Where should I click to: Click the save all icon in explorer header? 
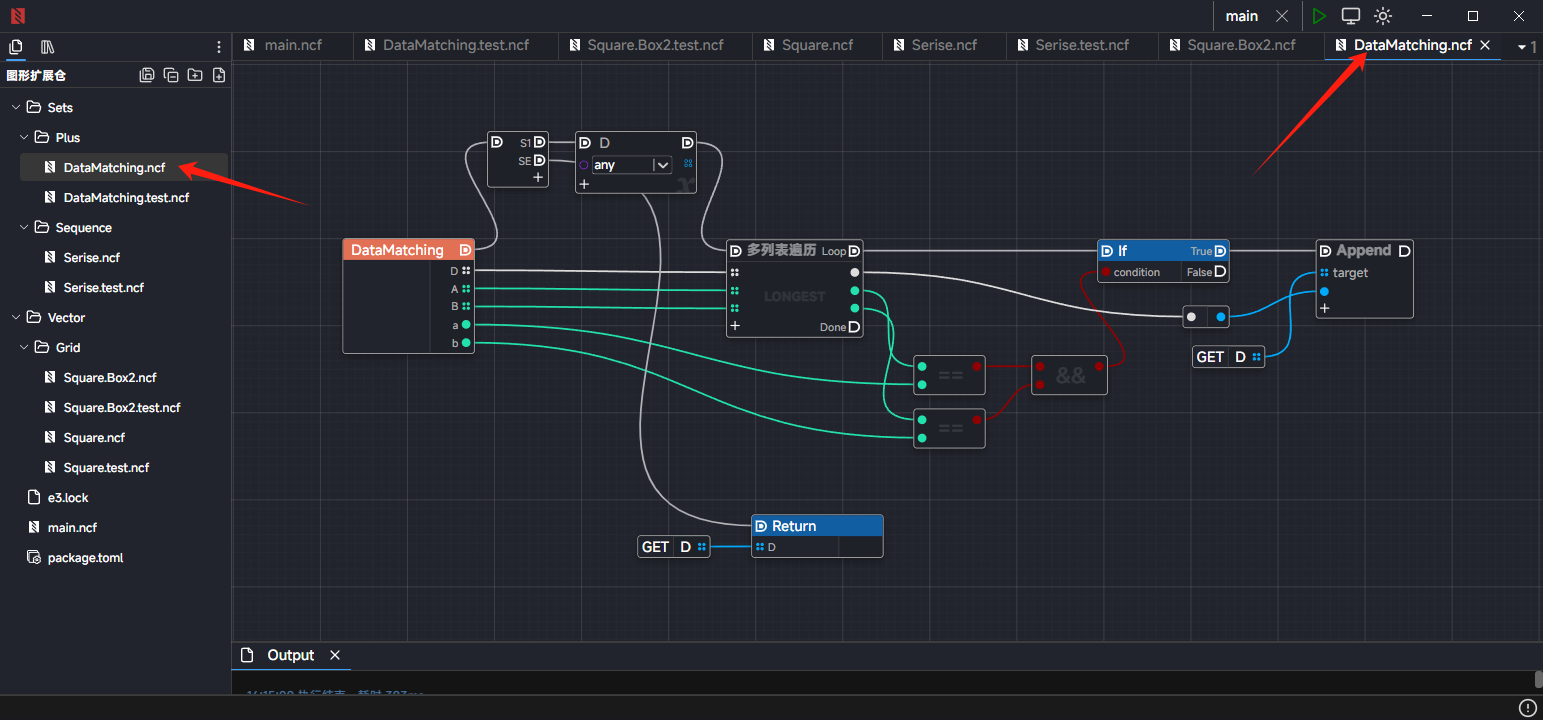147,75
